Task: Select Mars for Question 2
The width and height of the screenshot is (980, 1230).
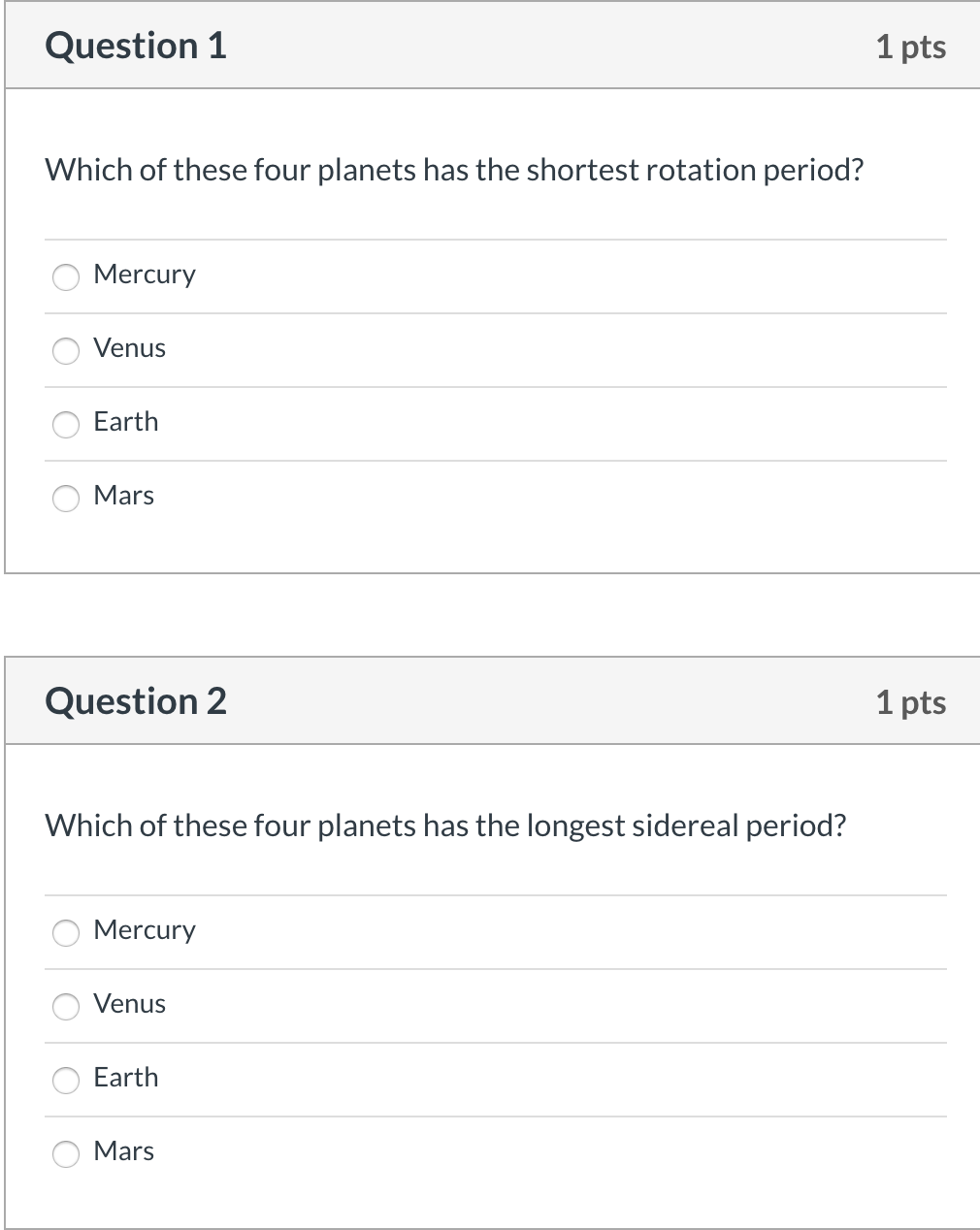Action: click(x=65, y=1154)
